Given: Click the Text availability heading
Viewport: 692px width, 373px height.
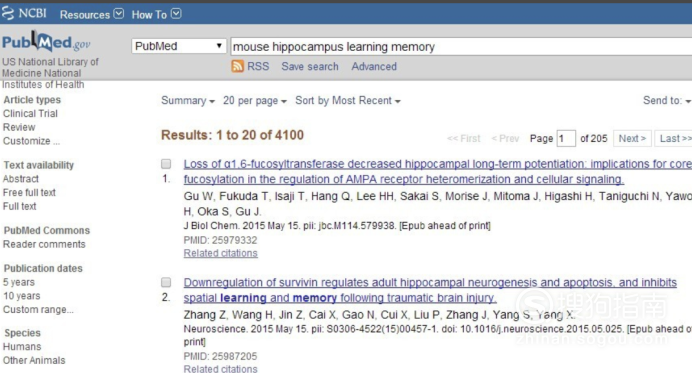Looking at the screenshot, I should [x=38, y=165].
